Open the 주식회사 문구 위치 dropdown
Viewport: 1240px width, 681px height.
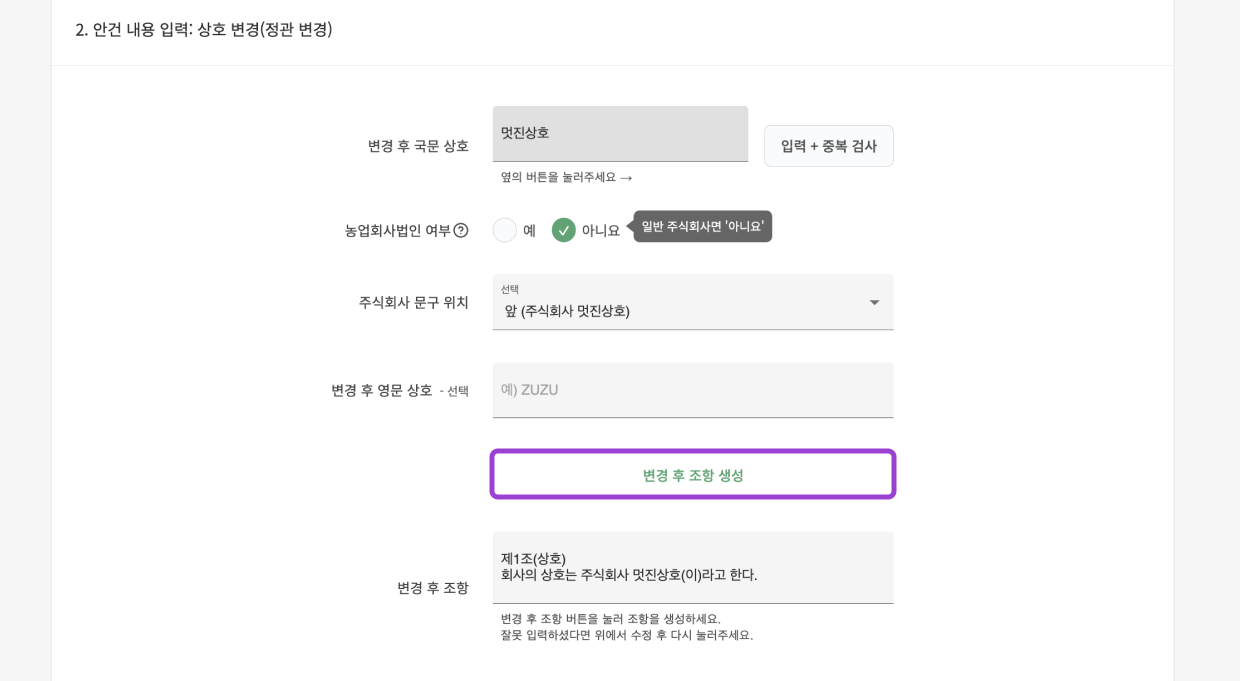point(693,302)
